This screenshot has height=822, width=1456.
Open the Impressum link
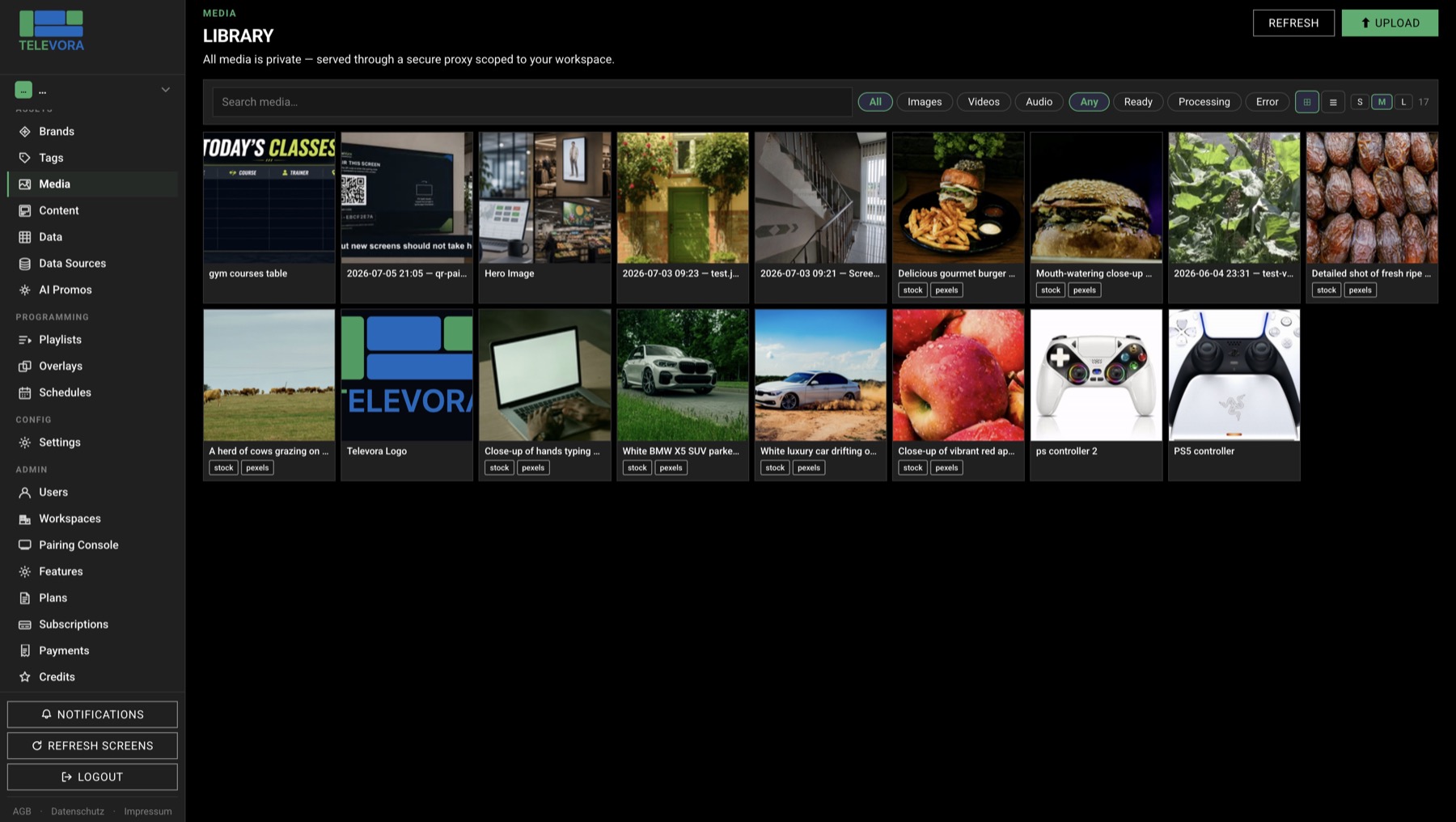(148, 811)
